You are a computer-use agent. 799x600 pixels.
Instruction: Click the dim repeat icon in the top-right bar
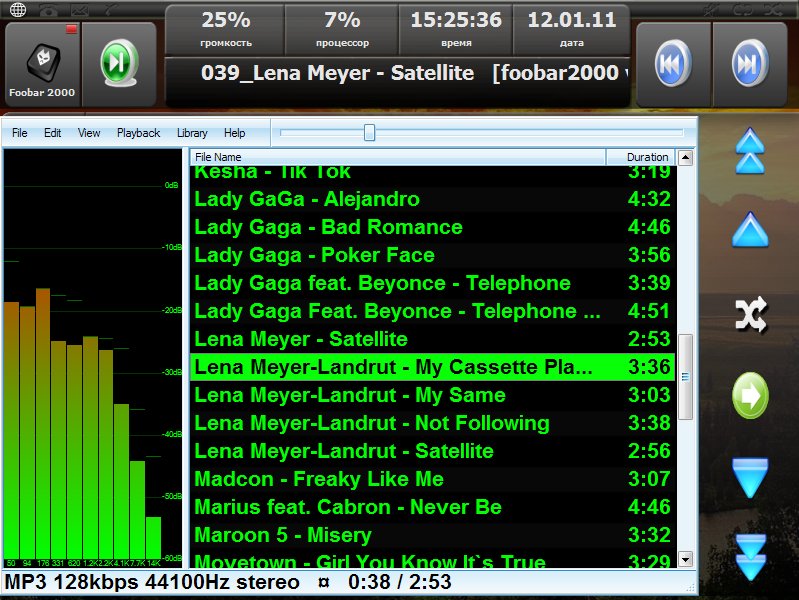(x=742, y=9)
